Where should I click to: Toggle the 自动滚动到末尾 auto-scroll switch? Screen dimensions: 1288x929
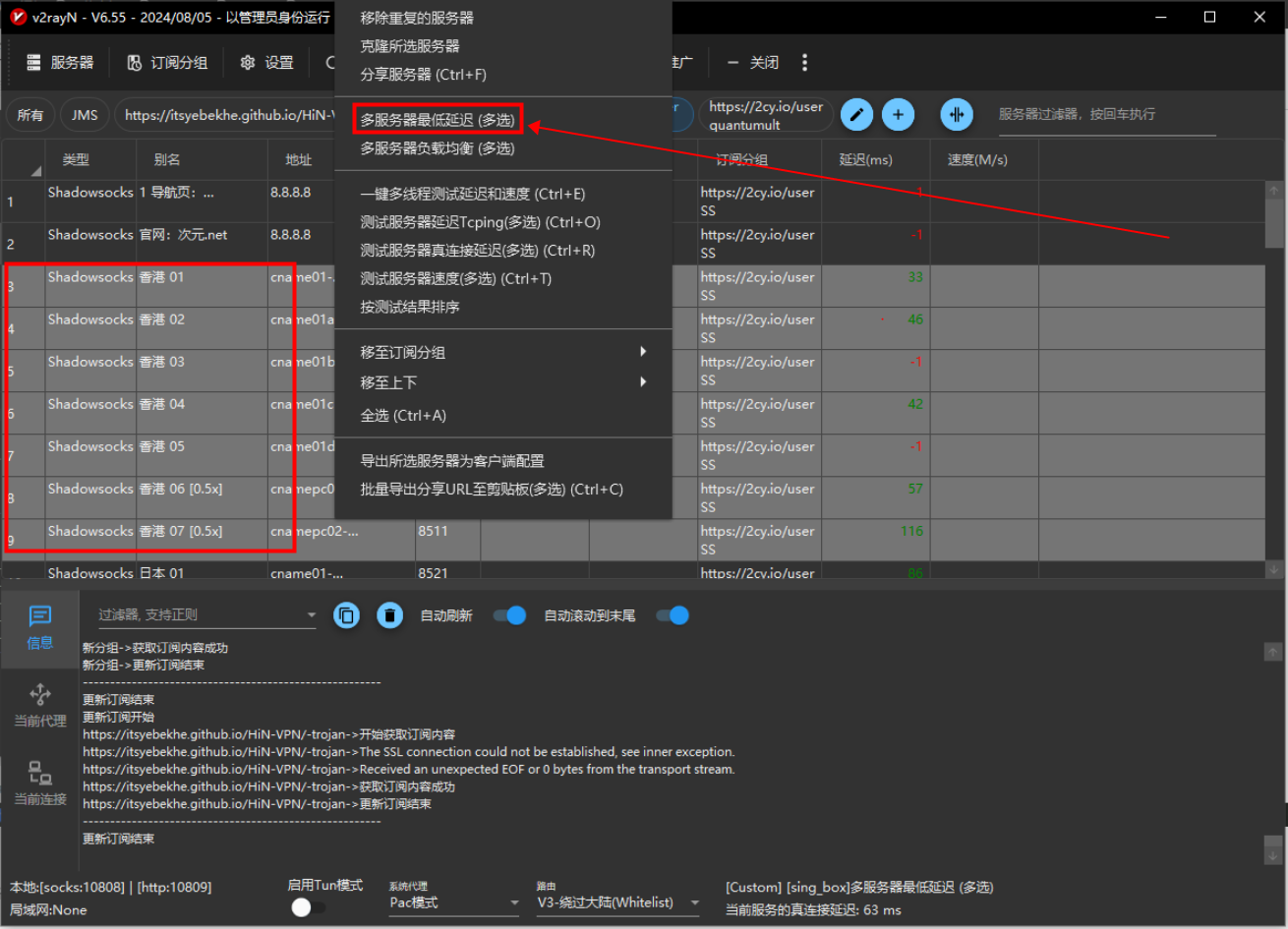tap(673, 615)
